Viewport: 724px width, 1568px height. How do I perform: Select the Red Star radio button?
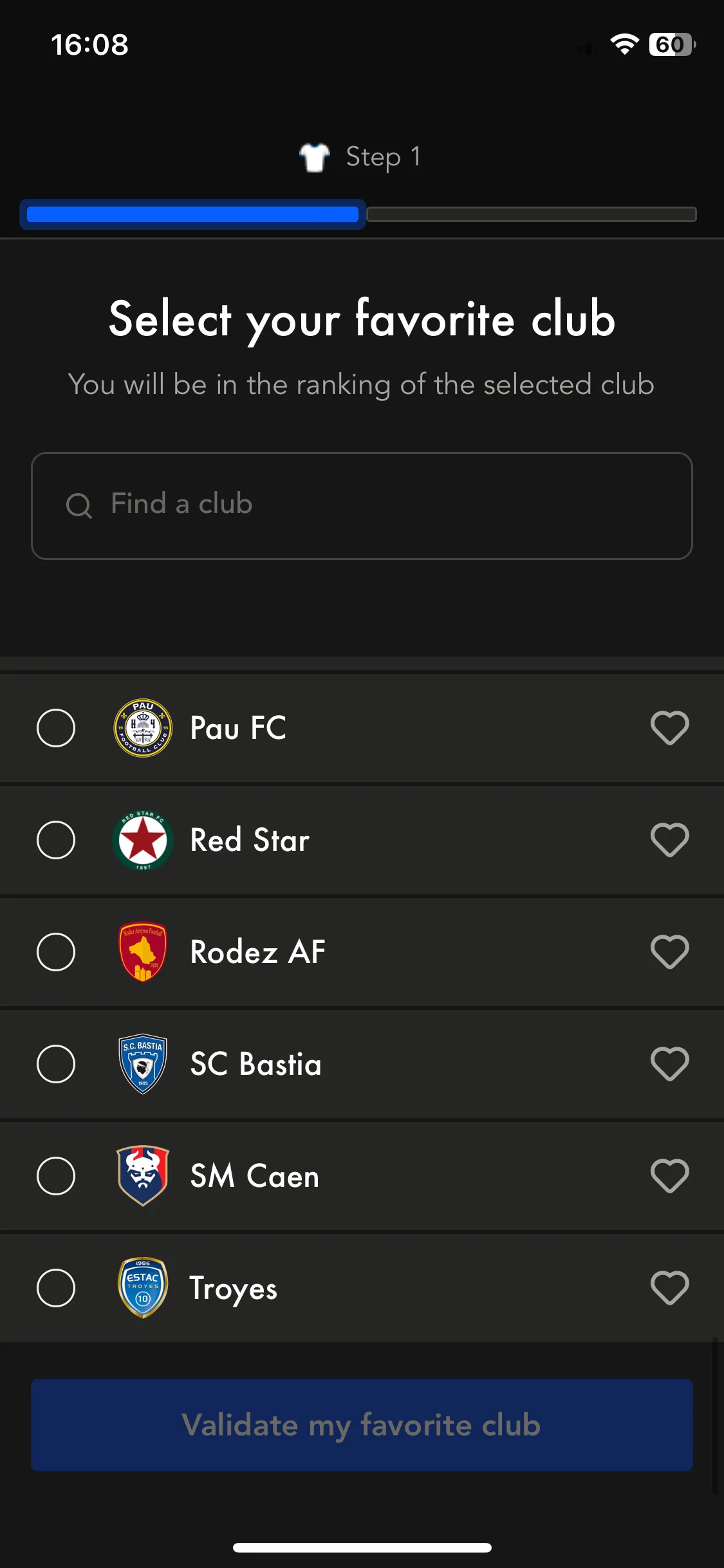tap(56, 840)
